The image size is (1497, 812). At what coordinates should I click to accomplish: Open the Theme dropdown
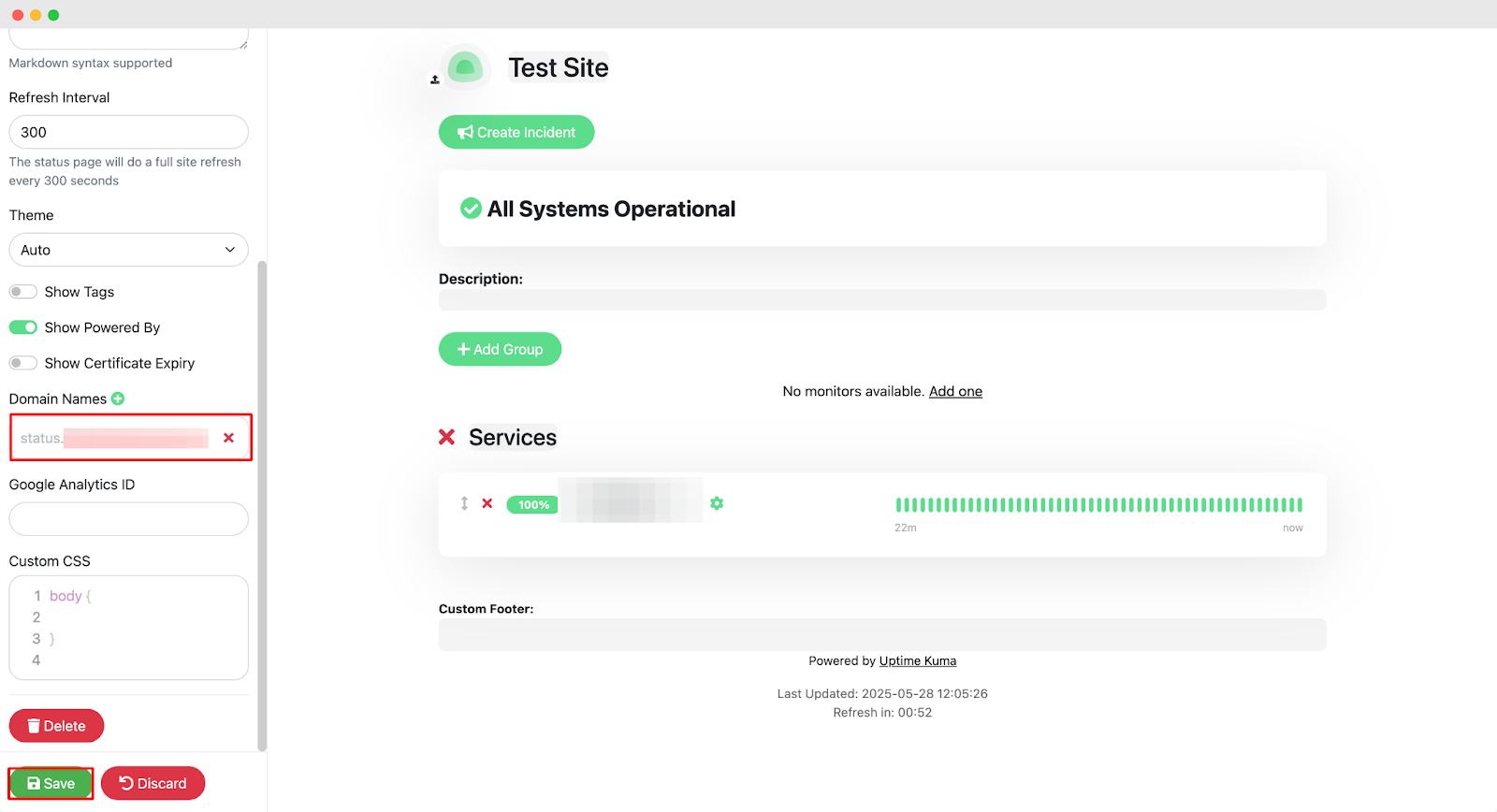tap(128, 250)
